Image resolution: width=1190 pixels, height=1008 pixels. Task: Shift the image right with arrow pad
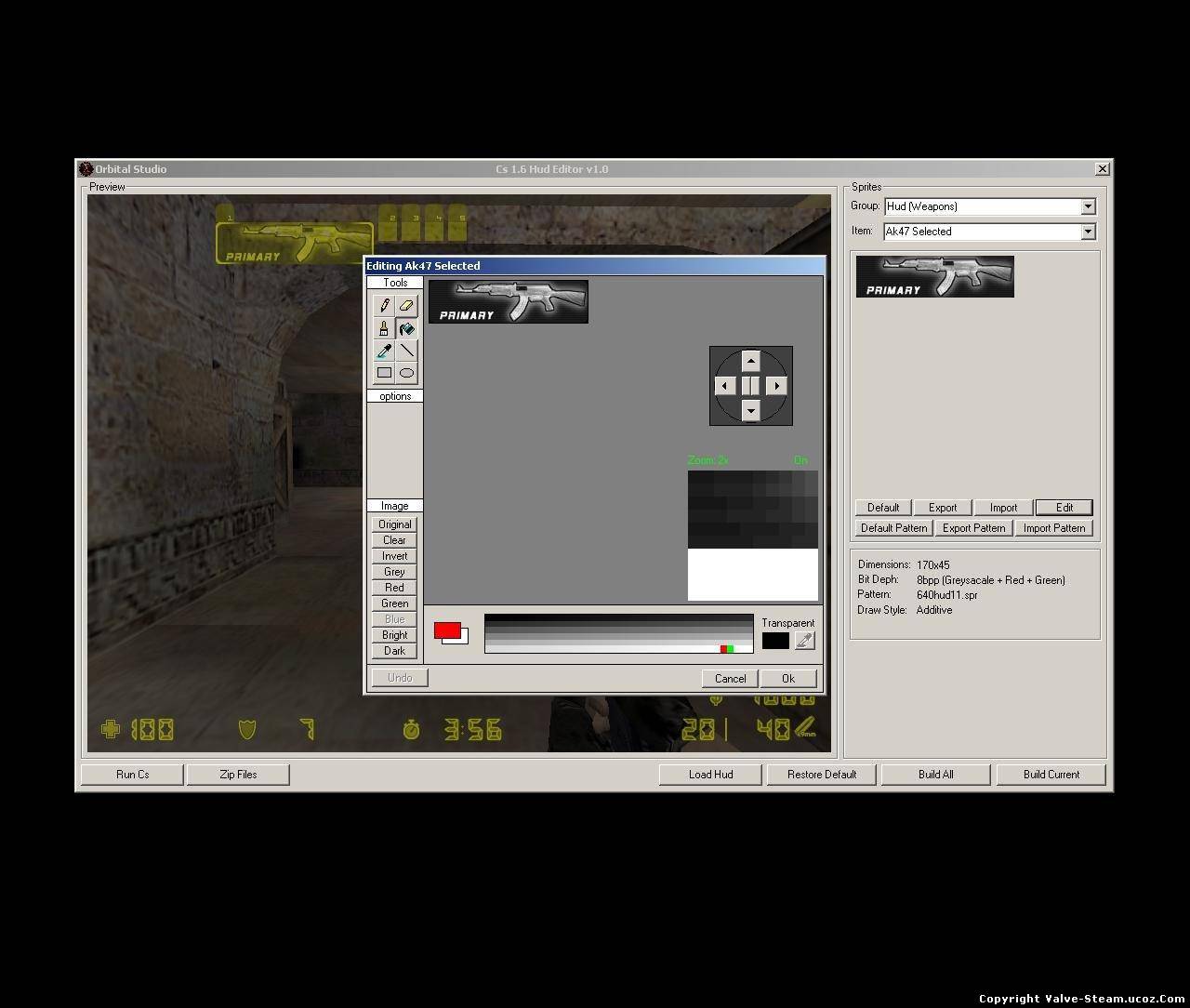point(777,386)
